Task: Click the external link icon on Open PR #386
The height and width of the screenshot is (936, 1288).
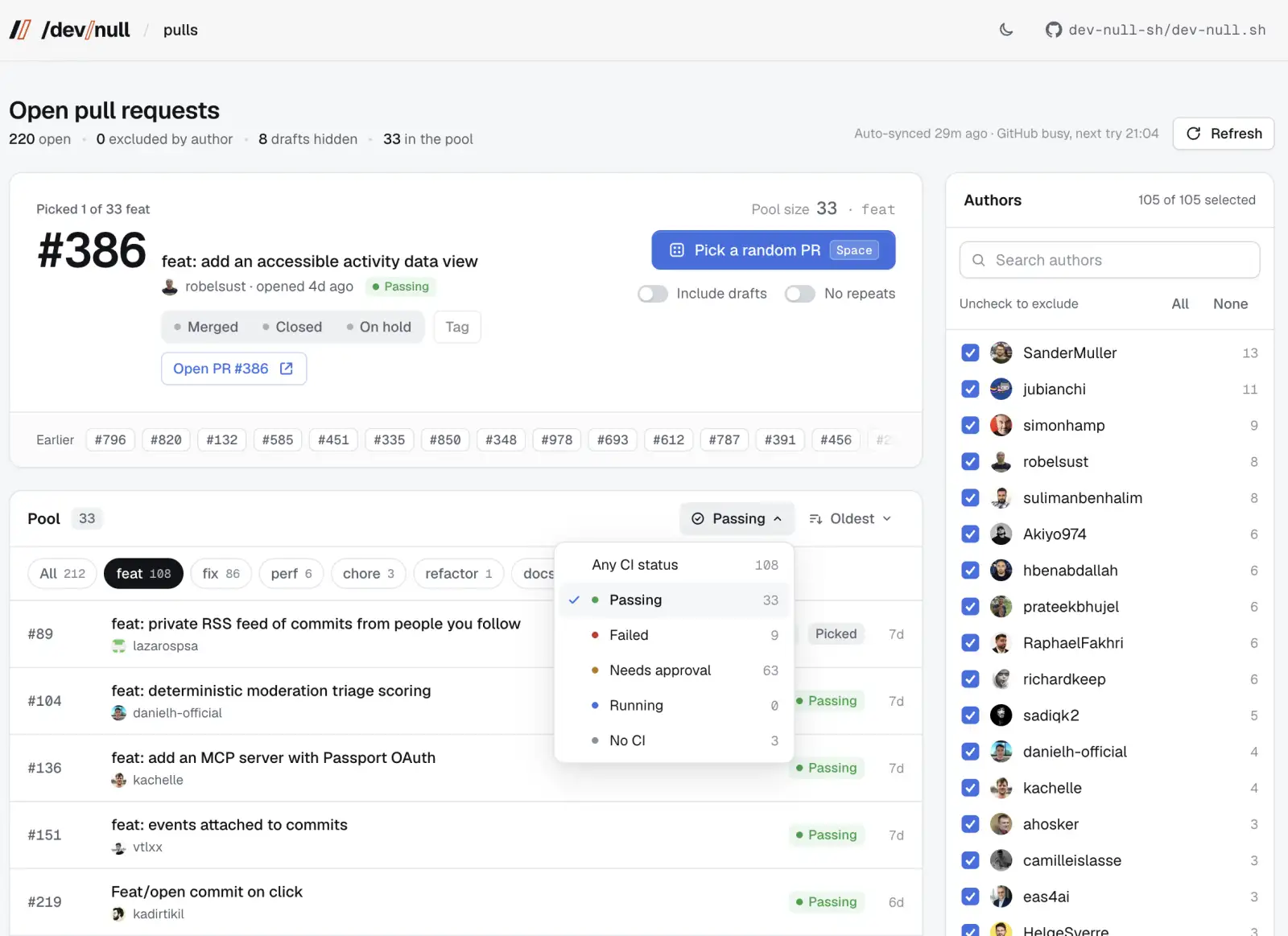Action: [x=287, y=369]
